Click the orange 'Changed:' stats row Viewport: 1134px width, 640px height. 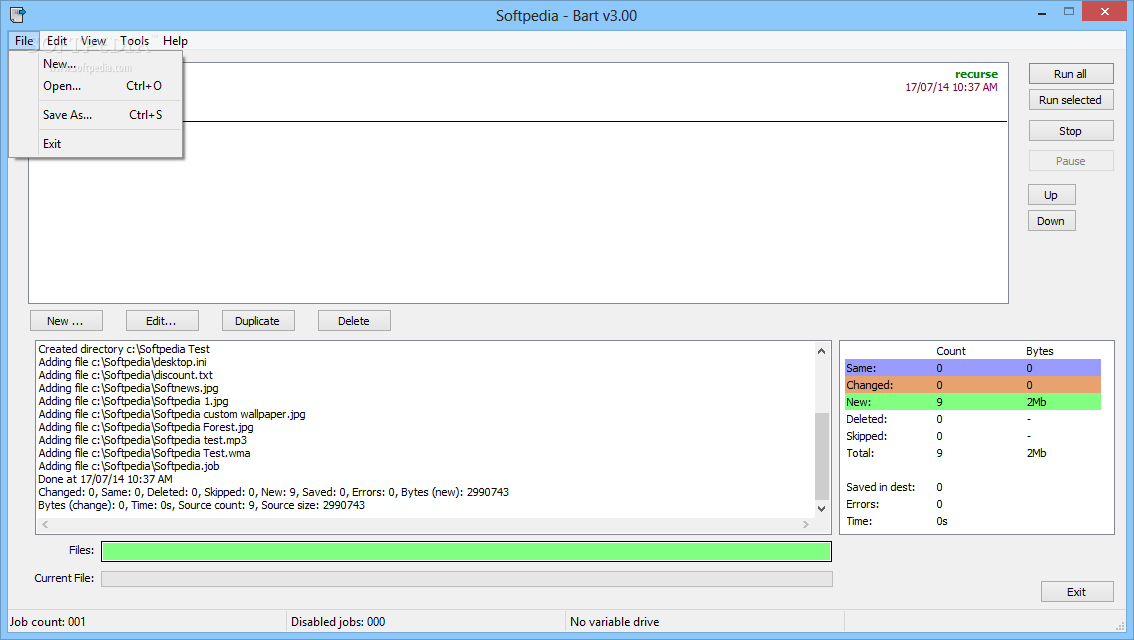pos(973,385)
